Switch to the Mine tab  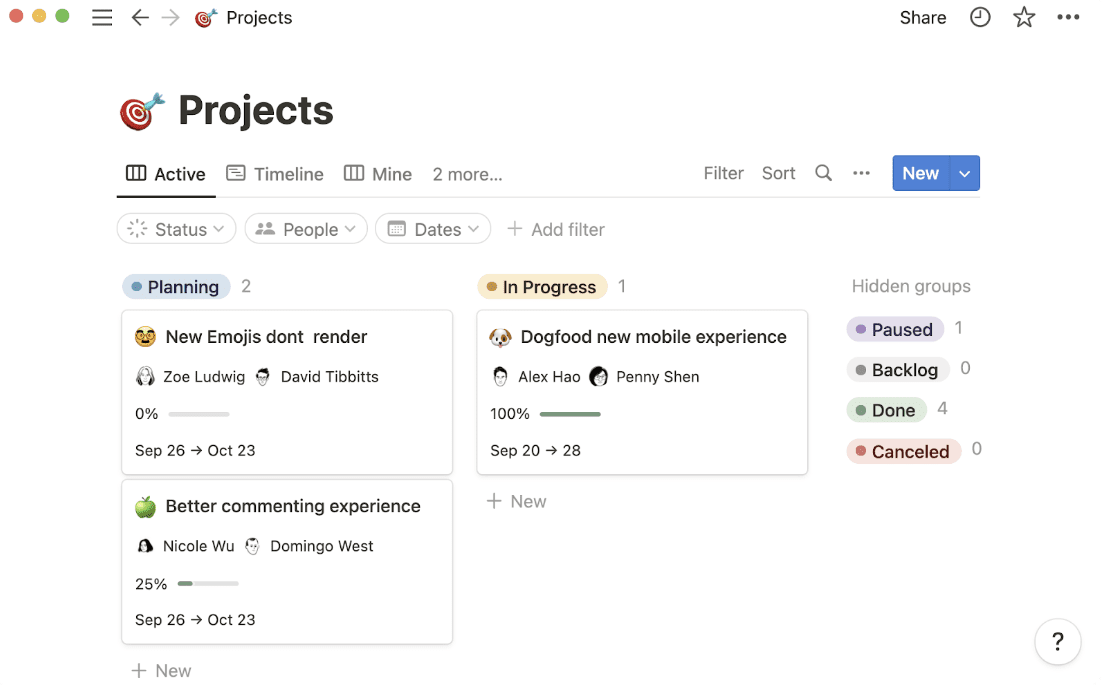click(x=378, y=173)
